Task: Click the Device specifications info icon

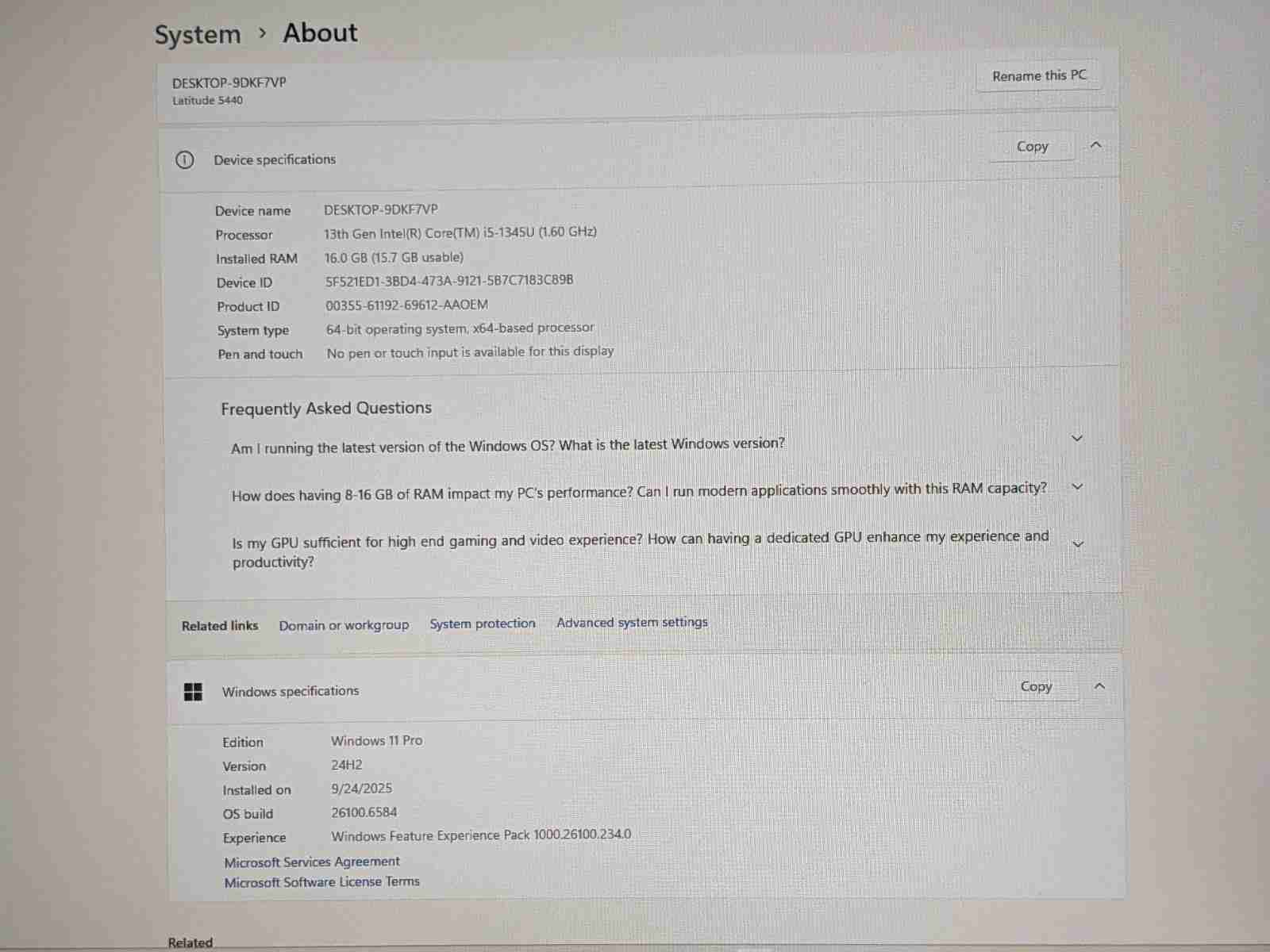Action: point(184,160)
